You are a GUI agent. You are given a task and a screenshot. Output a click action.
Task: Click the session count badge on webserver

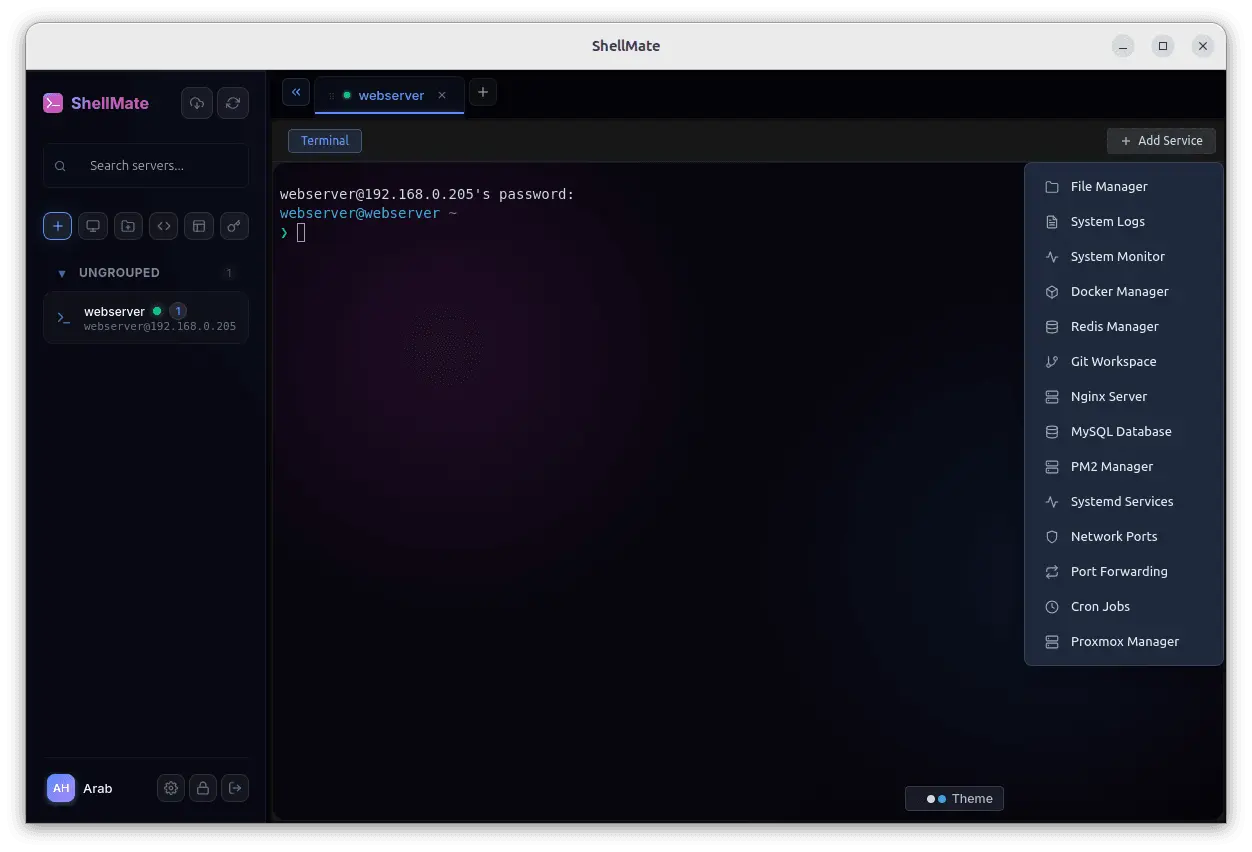pos(177,311)
